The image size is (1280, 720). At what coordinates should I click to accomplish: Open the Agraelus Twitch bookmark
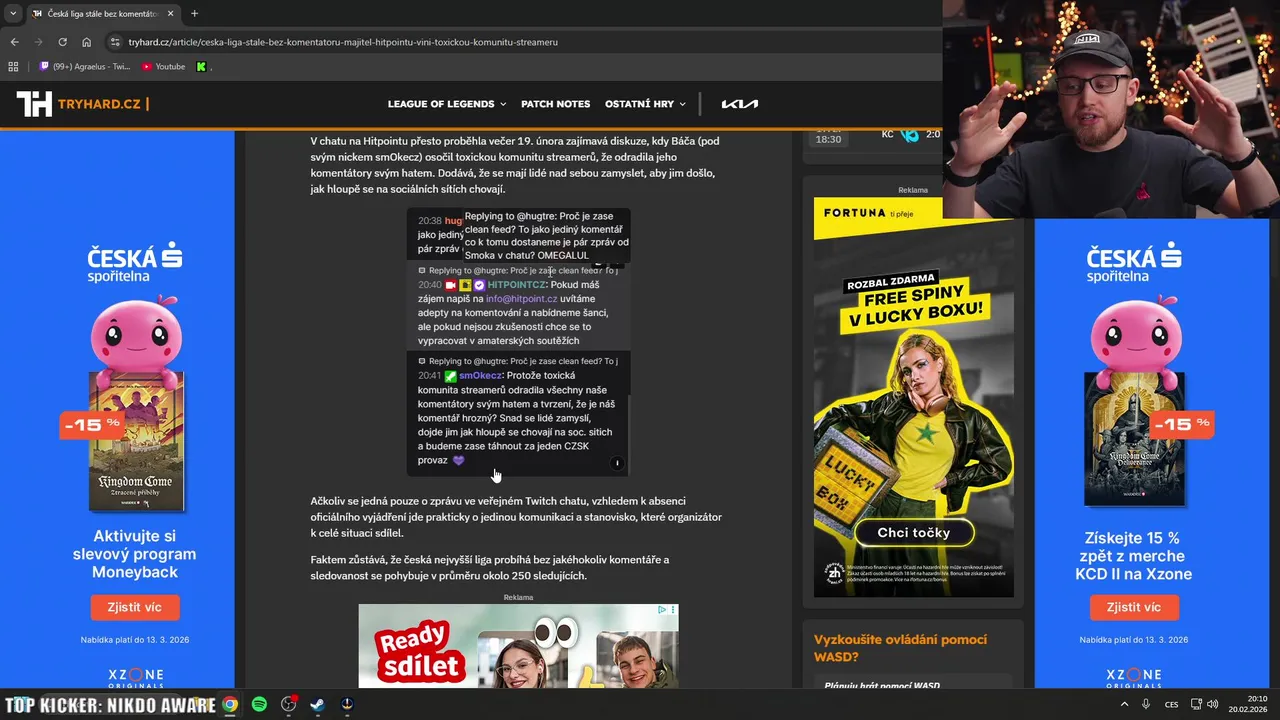pyautogui.click(x=85, y=67)
